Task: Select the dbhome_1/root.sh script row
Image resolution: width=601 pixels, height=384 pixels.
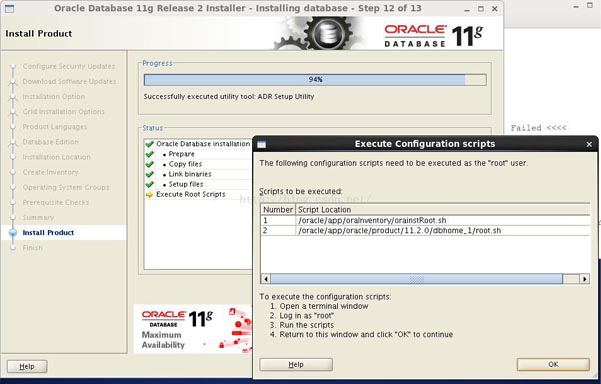Action: pos(425,230)
